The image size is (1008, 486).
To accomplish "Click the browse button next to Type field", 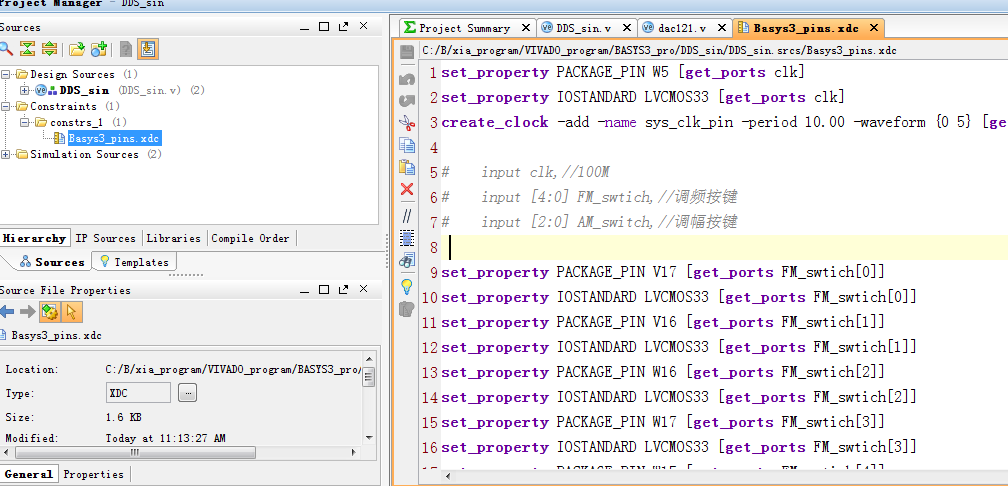I will 187,393.
